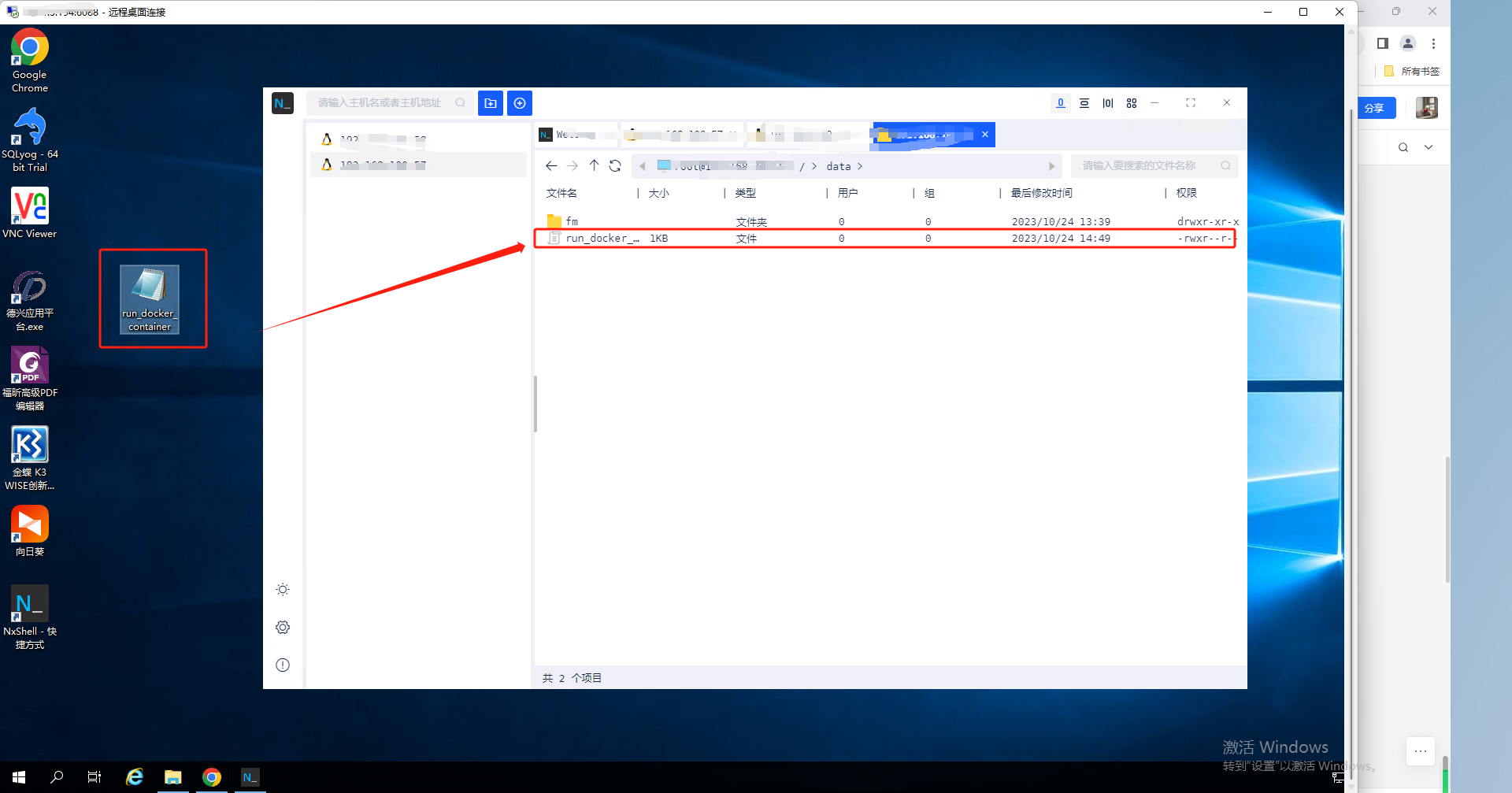Open Chrome from taskbar

click(x=212, y=777)
